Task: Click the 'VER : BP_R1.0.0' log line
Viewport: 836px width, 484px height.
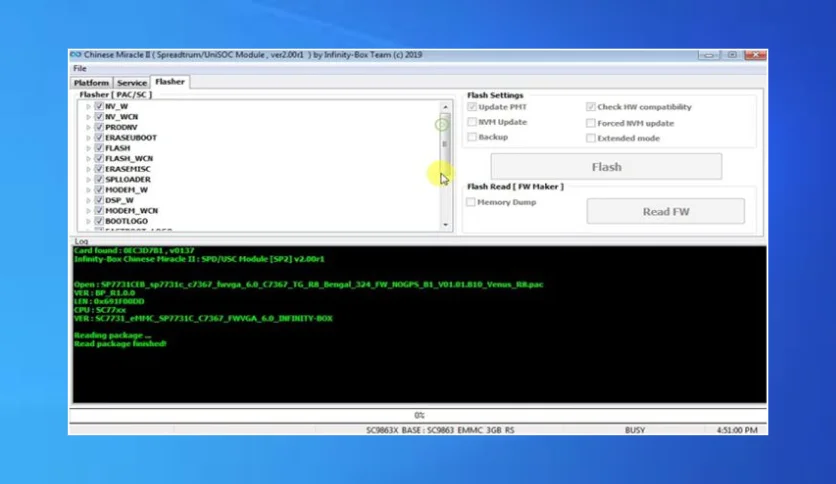Action: (104, 293)
